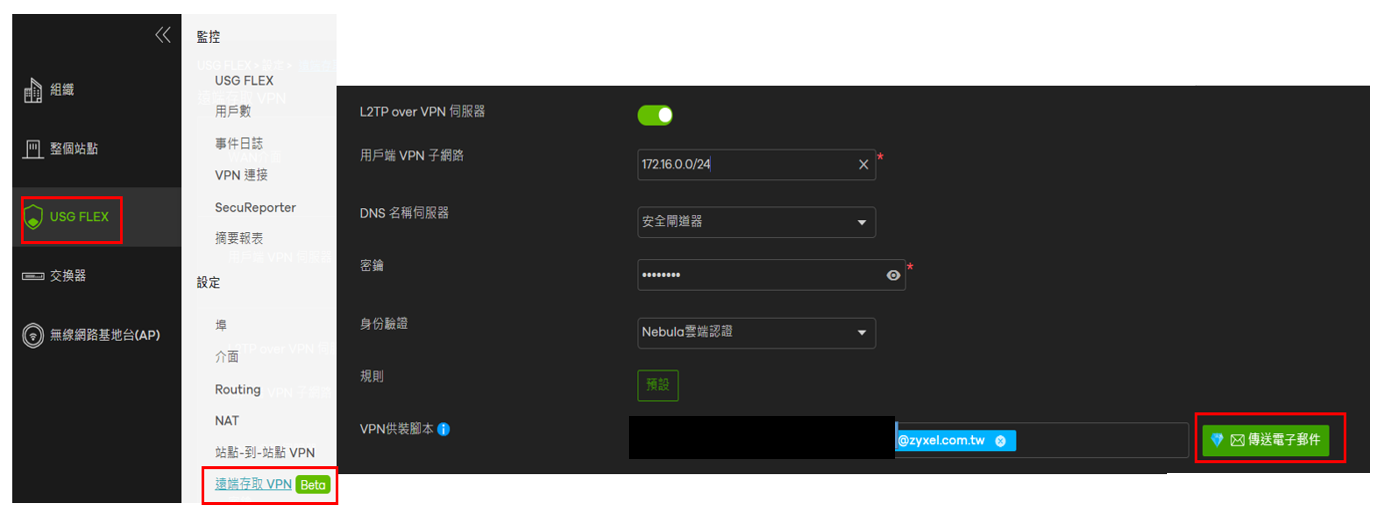Click the 交換器 switch icon
Screen dimensions: 1381x510
click(32, 276)
